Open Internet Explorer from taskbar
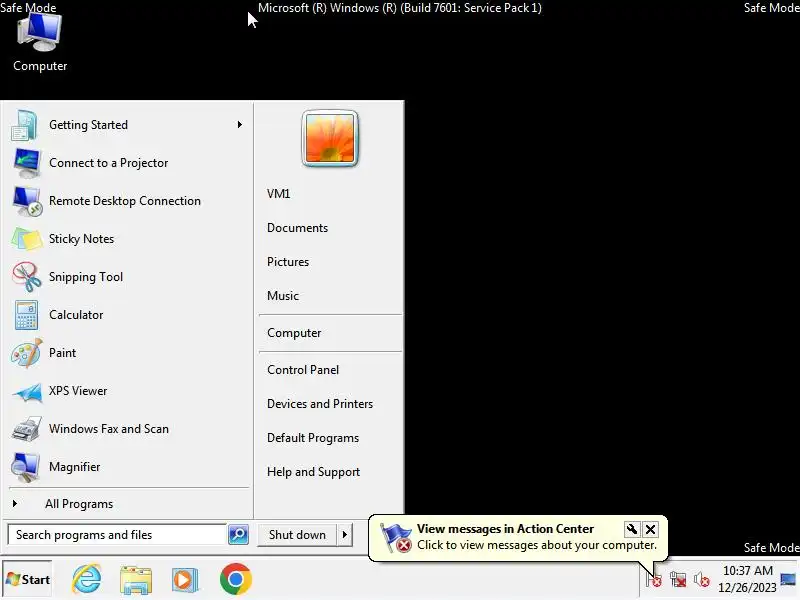This screenshot has height=600, width=800. (x=87, y=579)
